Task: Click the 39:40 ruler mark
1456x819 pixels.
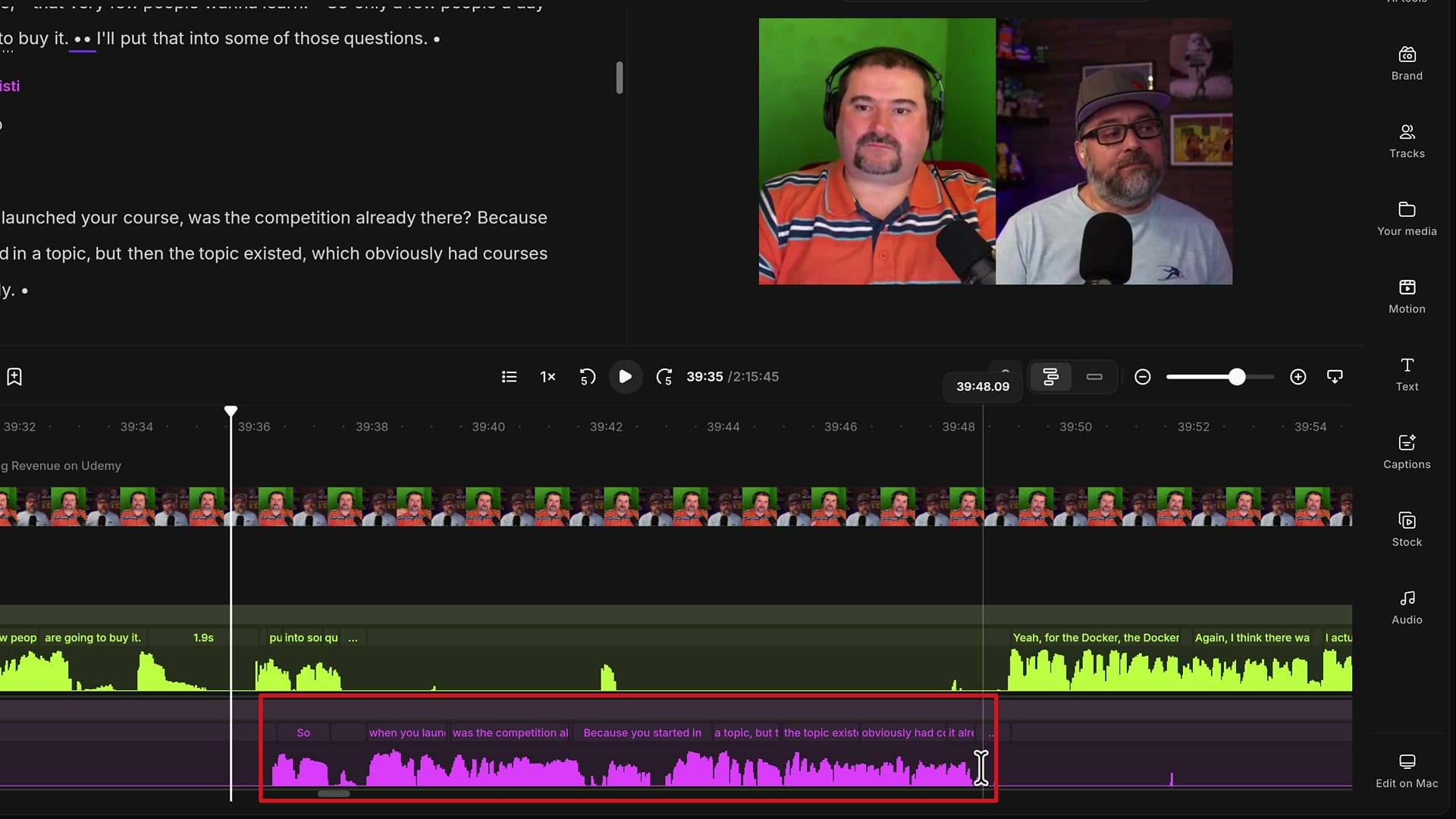Action: pyautogui.click(x=488, y=427)
